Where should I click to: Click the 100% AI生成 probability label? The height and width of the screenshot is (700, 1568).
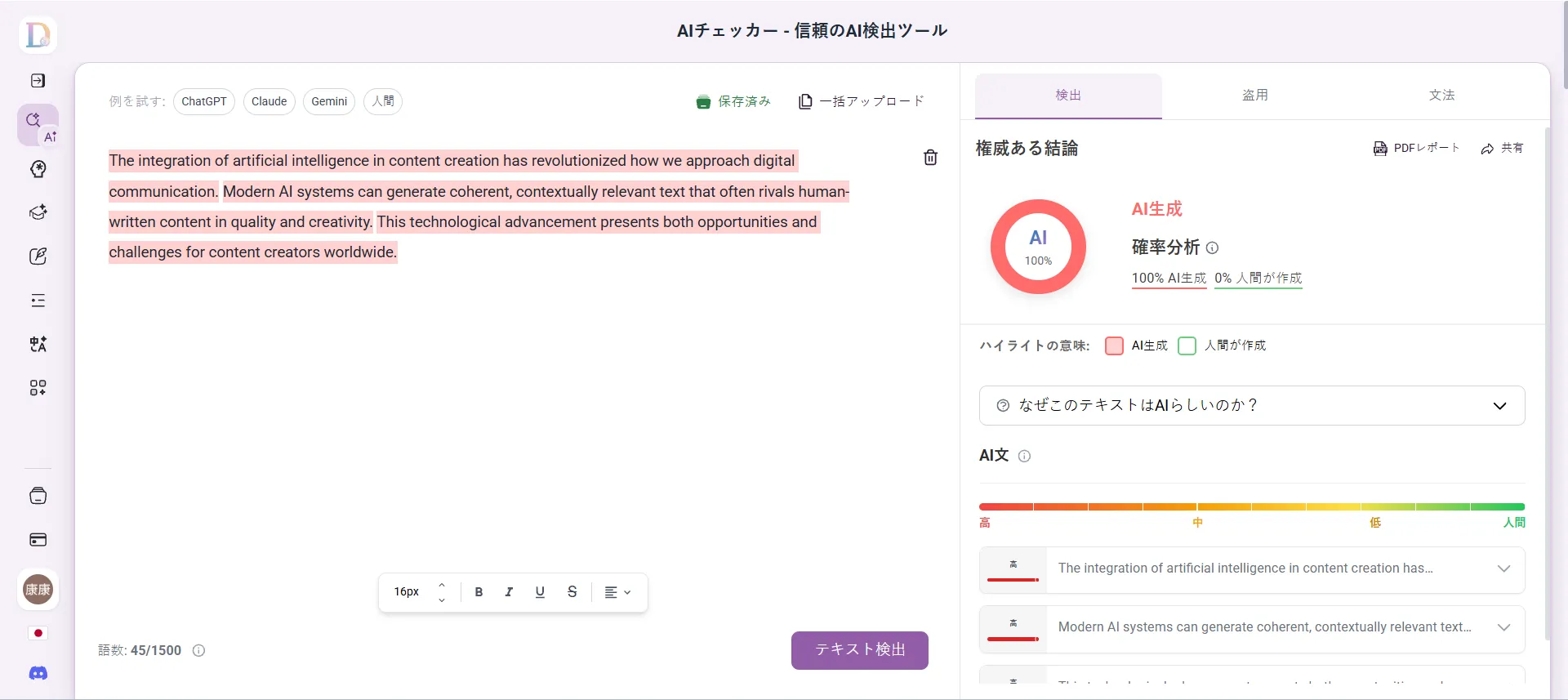(1169, 279)
